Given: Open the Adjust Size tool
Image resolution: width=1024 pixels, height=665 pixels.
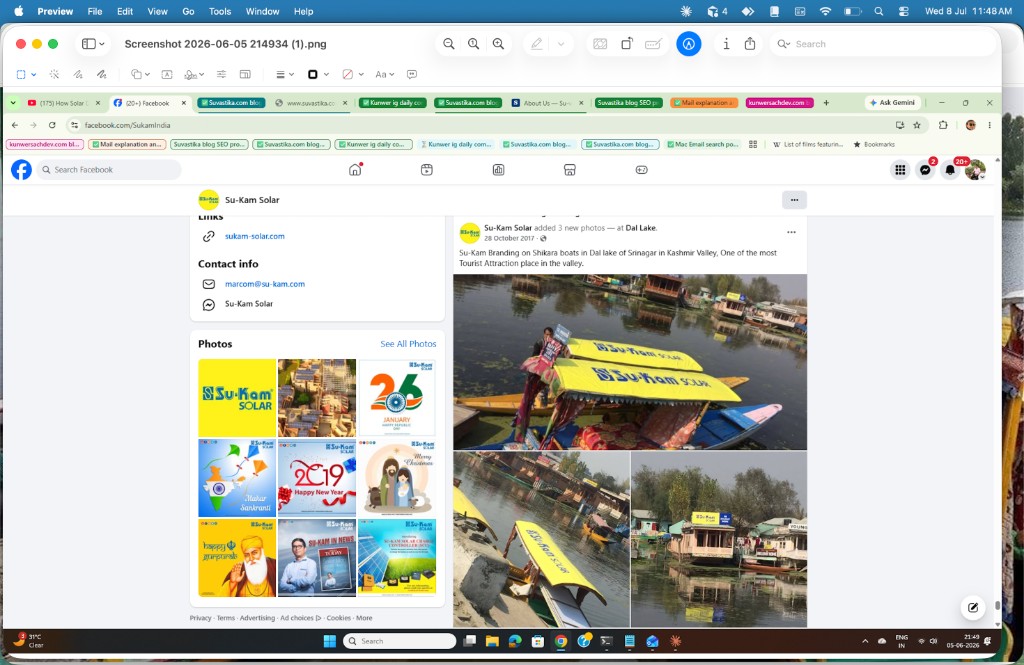Looking at the screenshot, I should click(x=245, y=74).
